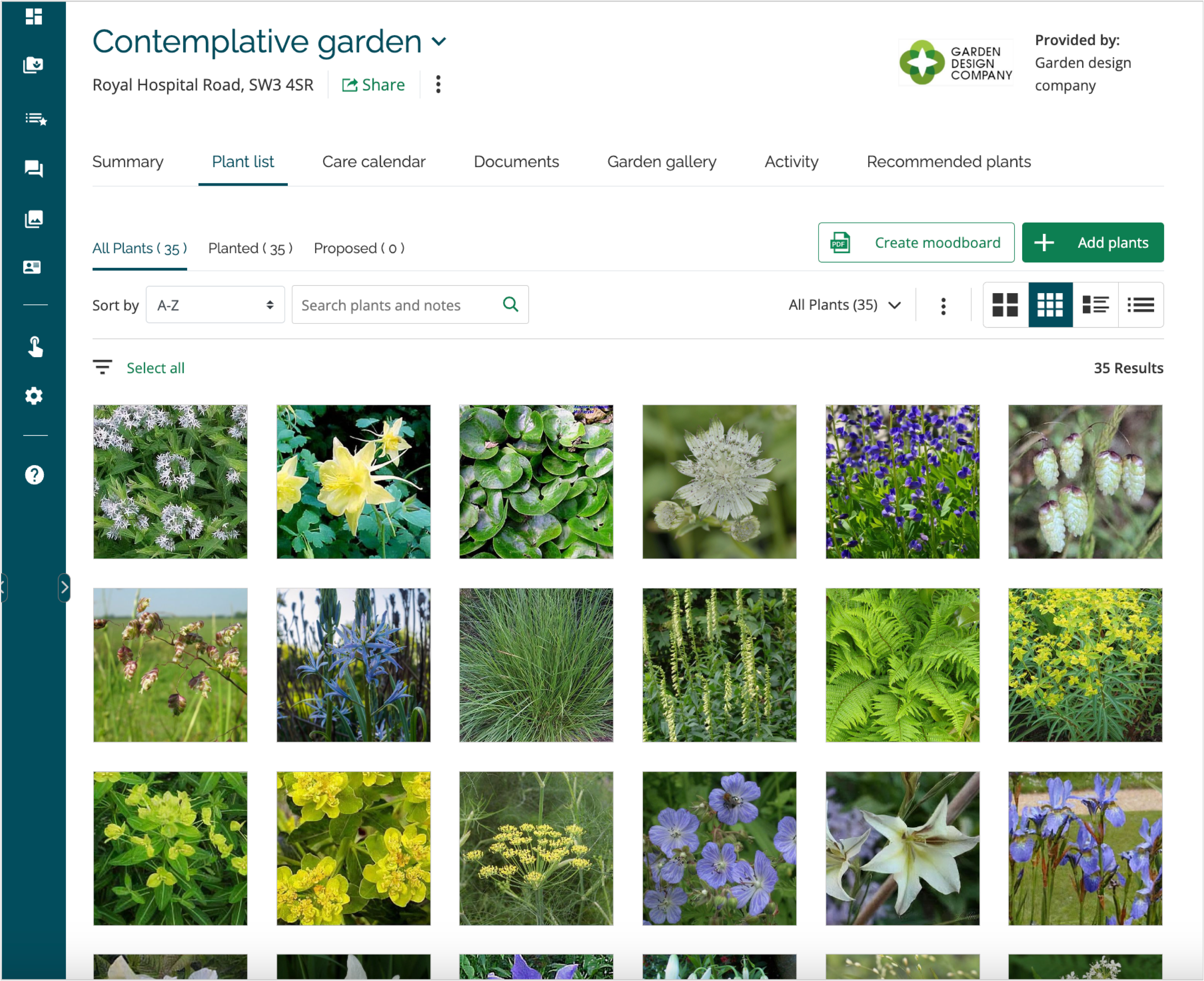The image size is (1204, 981).
Task: Open the yellow fennel umbel thumbnail
Action: 536,848
